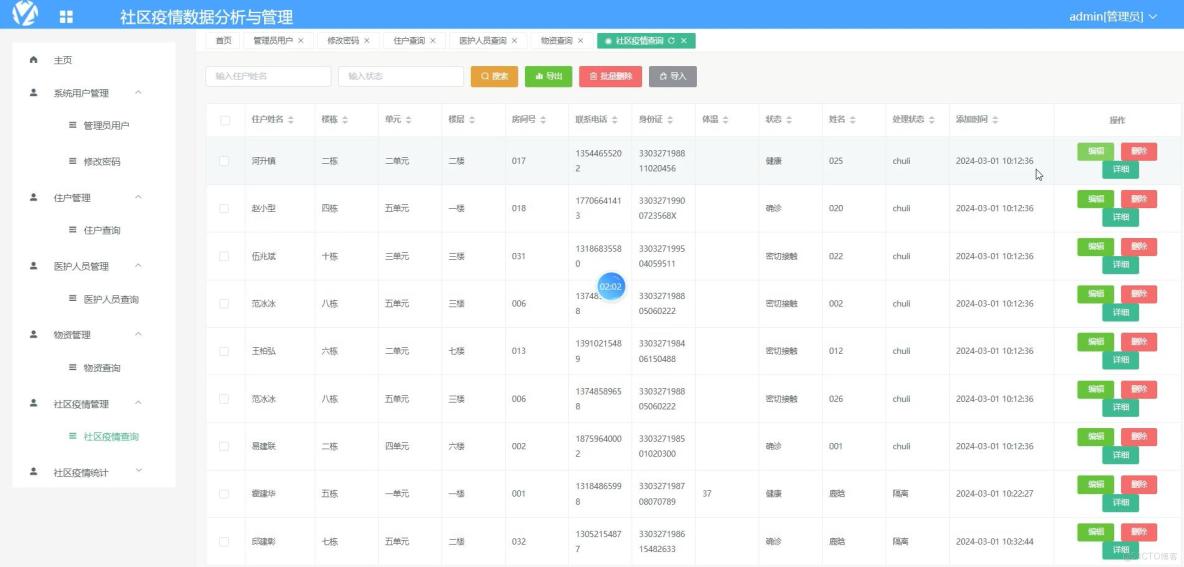Sort by the 单元 column arrows
Viewport: 1184px width, 567px height.
point(409,120)
